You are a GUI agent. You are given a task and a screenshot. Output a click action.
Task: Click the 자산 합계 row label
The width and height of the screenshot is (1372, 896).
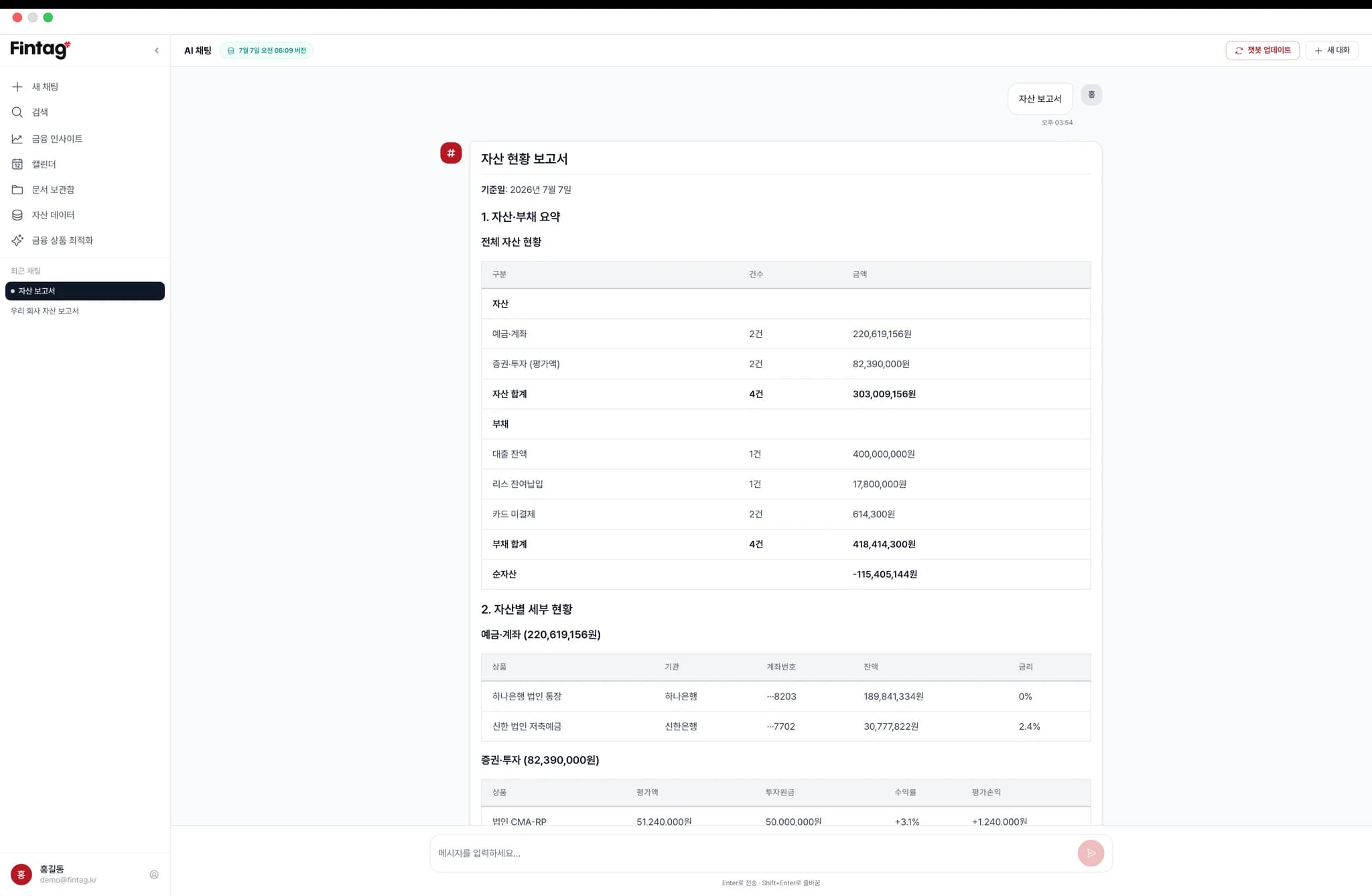[x=509, y=394]
